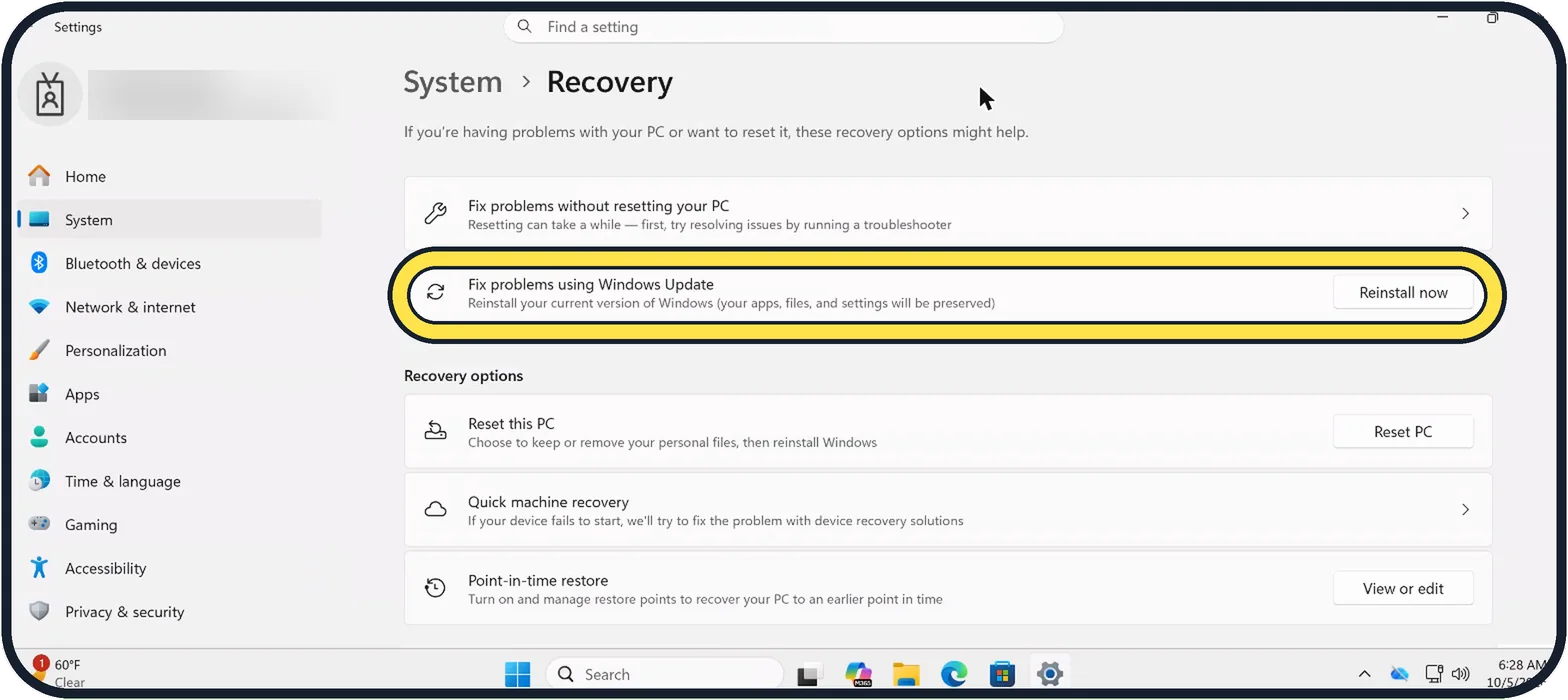Click 'Fix problems using Windows Update' title text
1568x700 pixels.
(591, 284)
